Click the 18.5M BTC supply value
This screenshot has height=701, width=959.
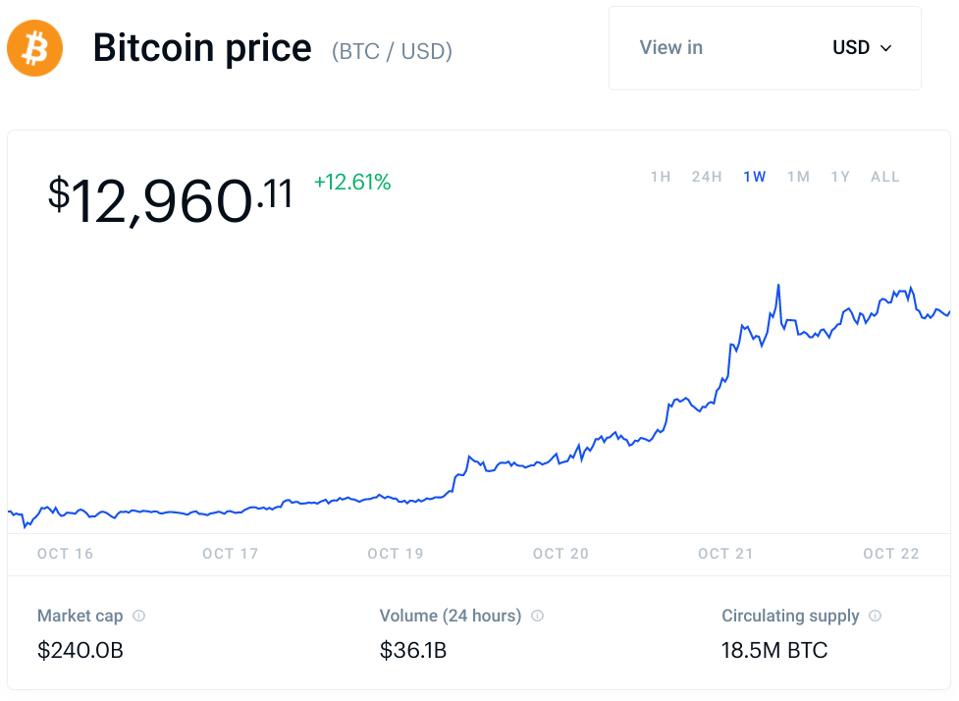pos(774,651)
